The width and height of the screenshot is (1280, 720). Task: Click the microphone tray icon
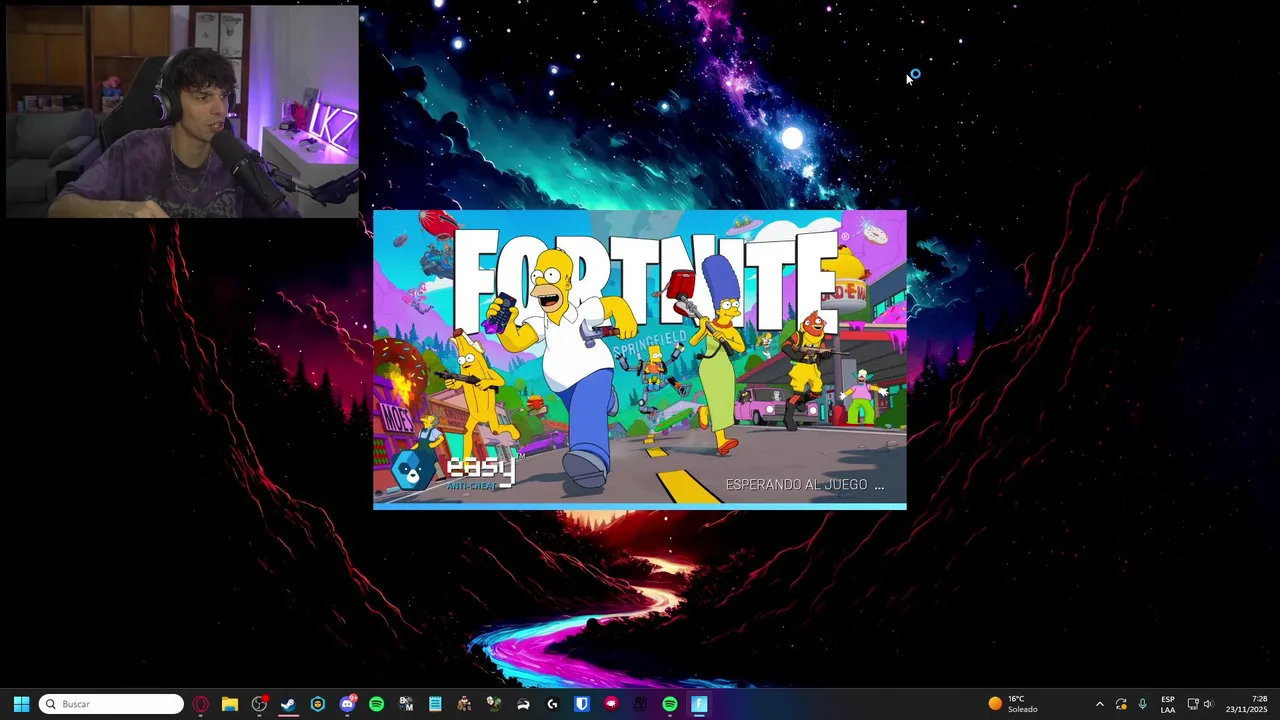point(1142,704)
